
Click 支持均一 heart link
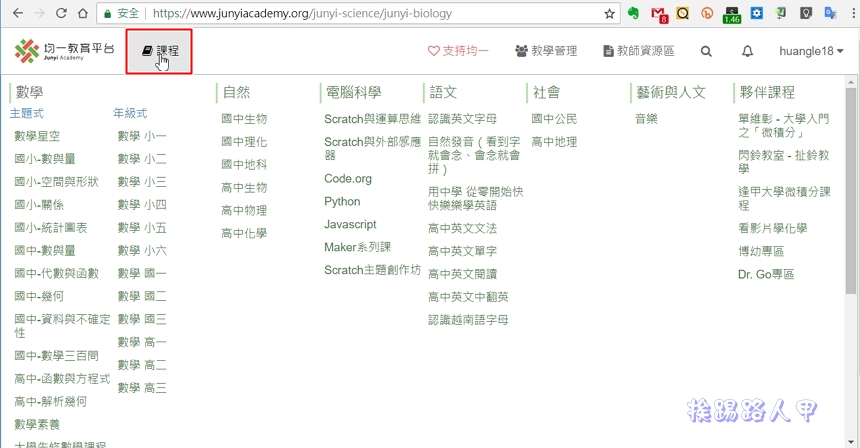458,51
